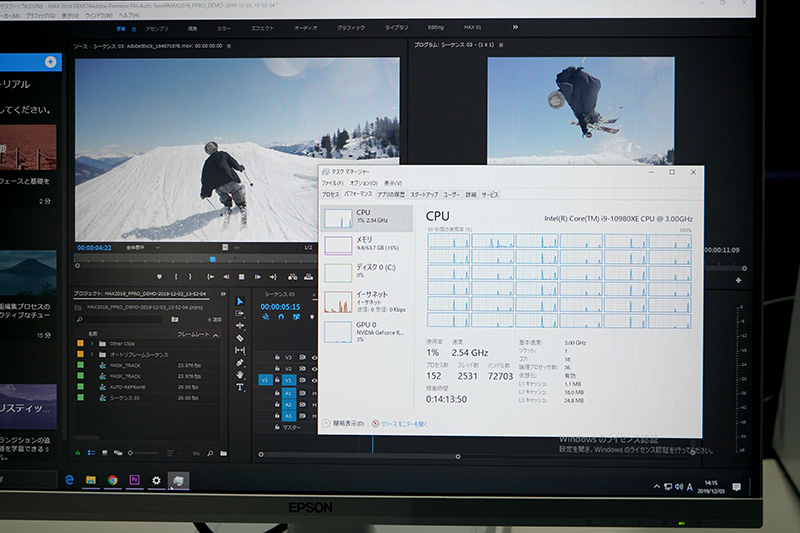The width and height of the screenshot is (800, 533).
Task: Click find icon in Project panel footer
Action: [x=210, y=453]
